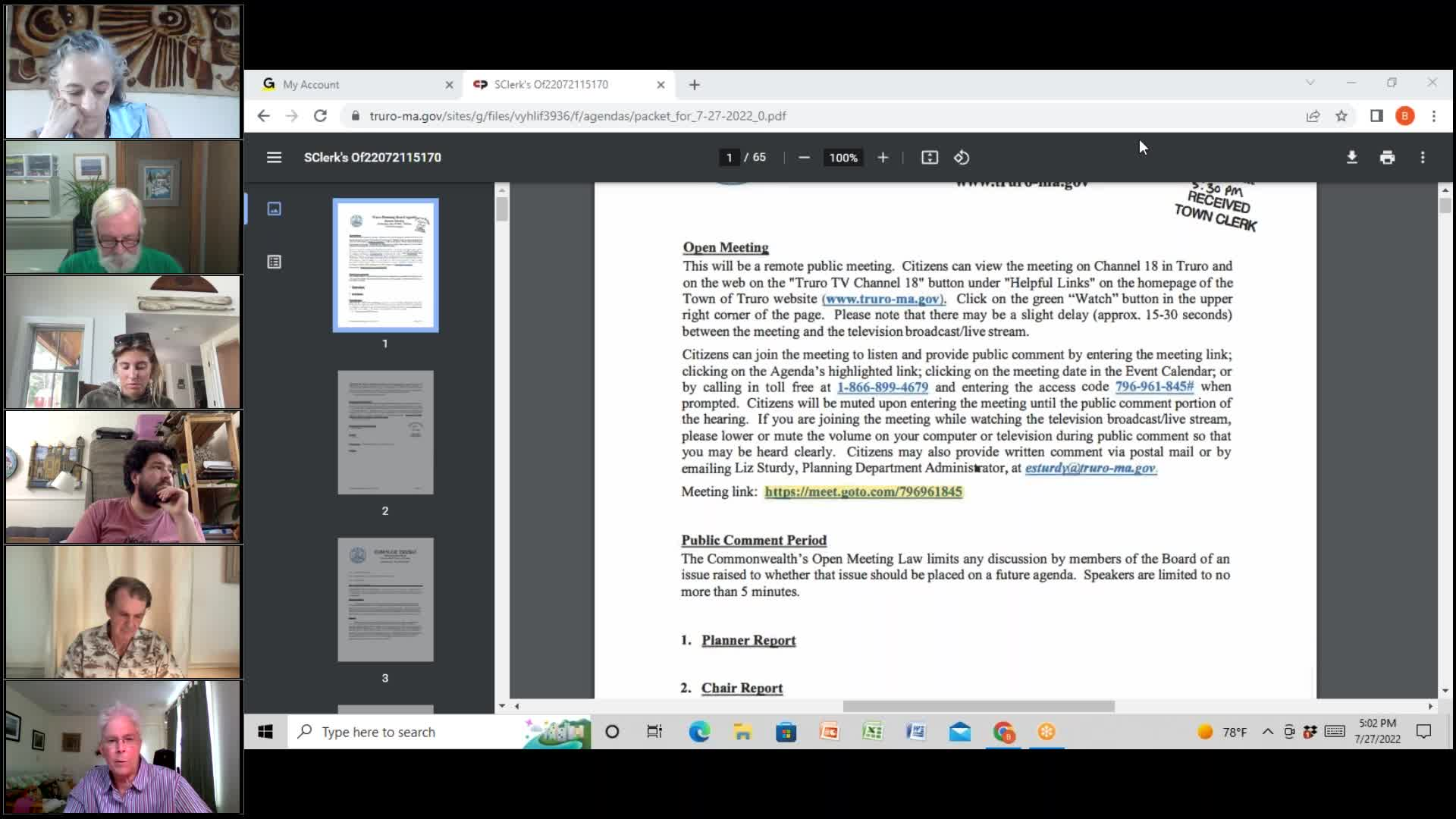
Task: Select page 2 thumbnail
Action: coord(385,432)
